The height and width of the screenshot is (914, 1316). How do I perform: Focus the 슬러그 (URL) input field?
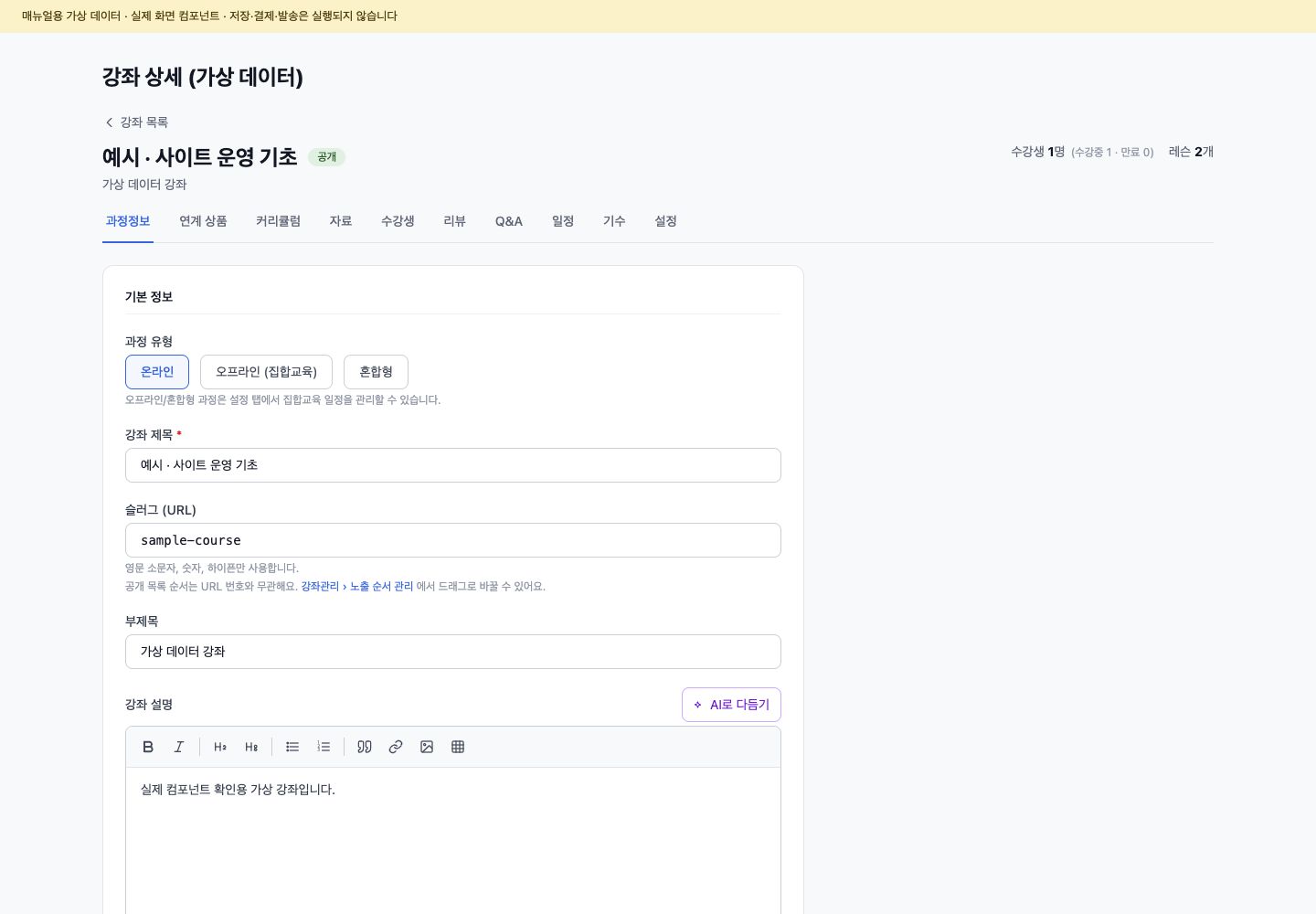click(453, 540)
